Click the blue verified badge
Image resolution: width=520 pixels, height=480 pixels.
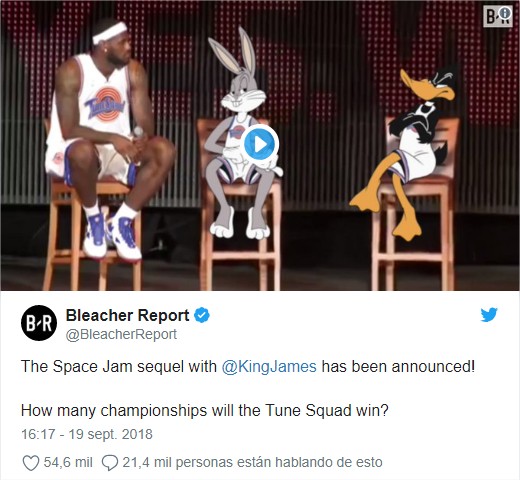click(x=202, y=315)
